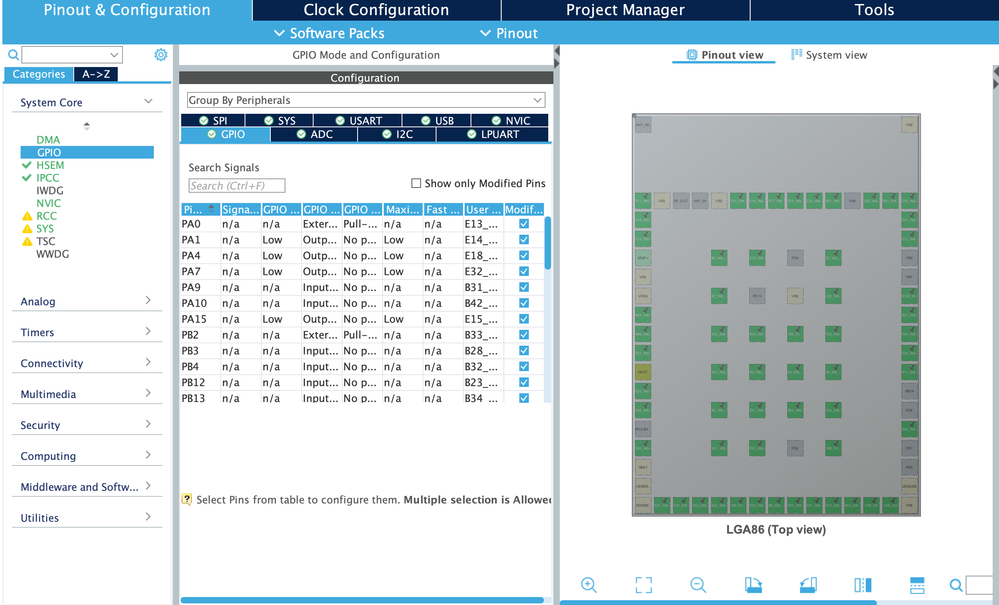Click the System view grid icon
Image resolution: width=999 pixels, height=605 pixels.
click(796, 55)
